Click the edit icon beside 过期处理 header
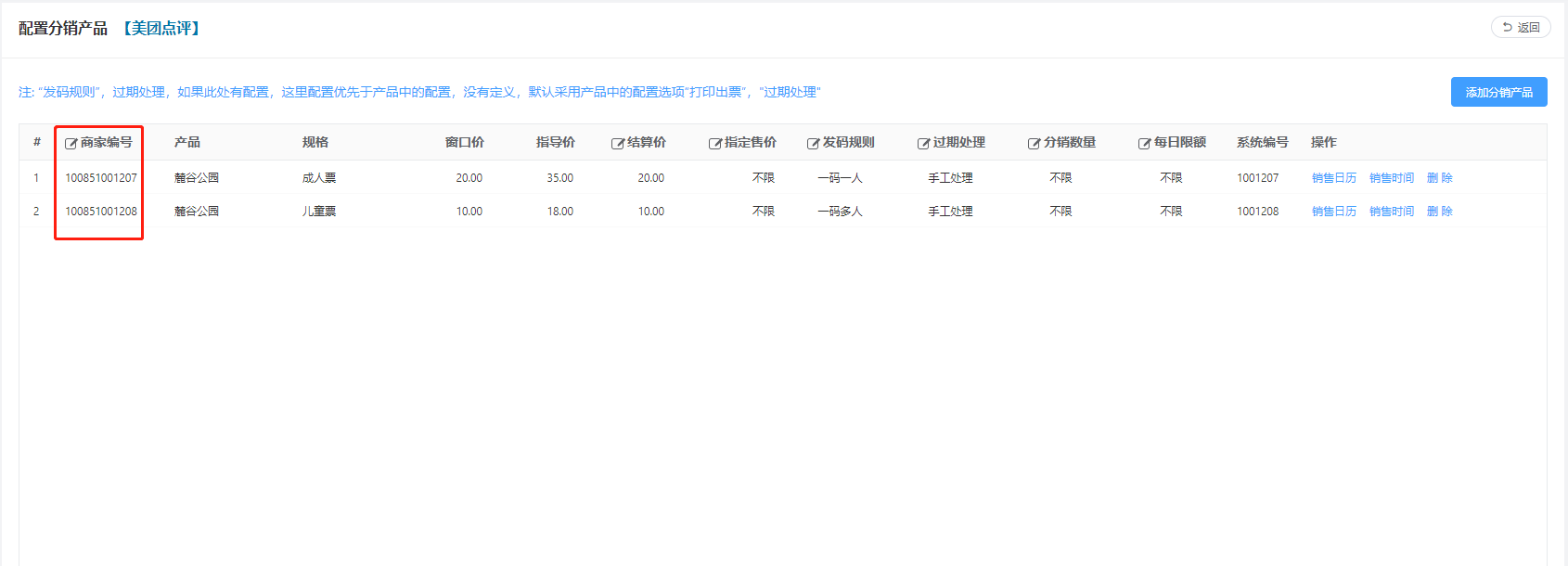The image size is (1568, 566). point(923,143)
